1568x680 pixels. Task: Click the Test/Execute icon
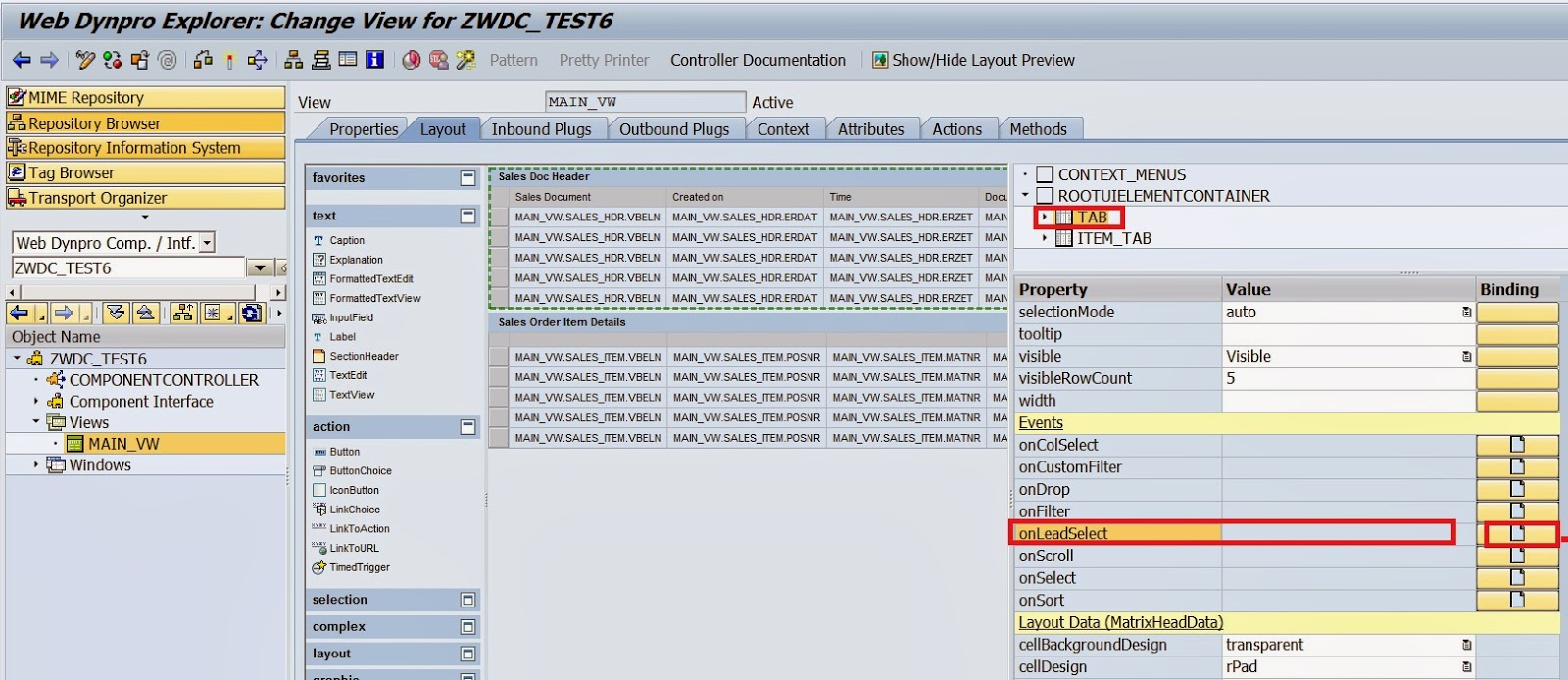(258, 61)
